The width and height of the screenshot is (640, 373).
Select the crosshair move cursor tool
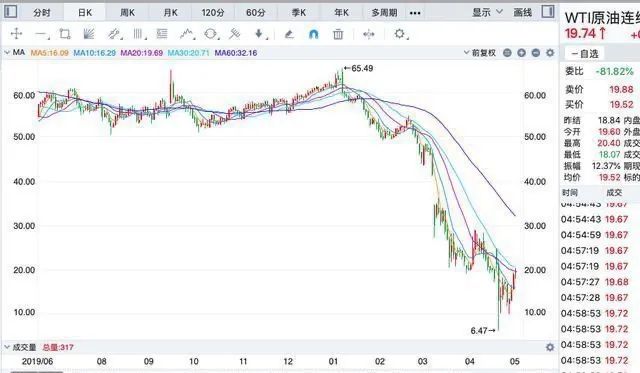pos(16,33)
